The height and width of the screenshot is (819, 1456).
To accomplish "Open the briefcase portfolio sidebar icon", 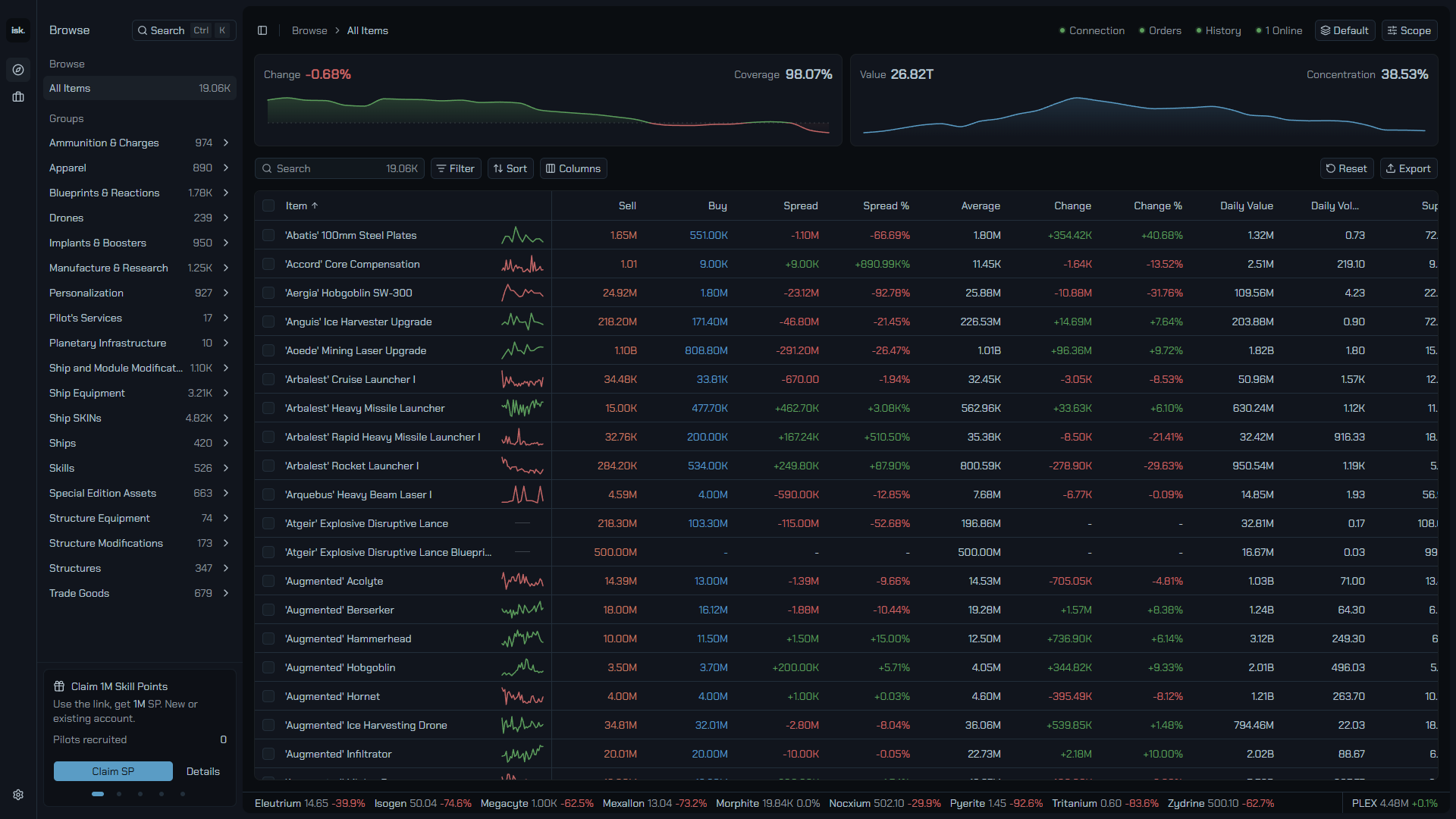I will pyautogui.click(x=18, y=97).
